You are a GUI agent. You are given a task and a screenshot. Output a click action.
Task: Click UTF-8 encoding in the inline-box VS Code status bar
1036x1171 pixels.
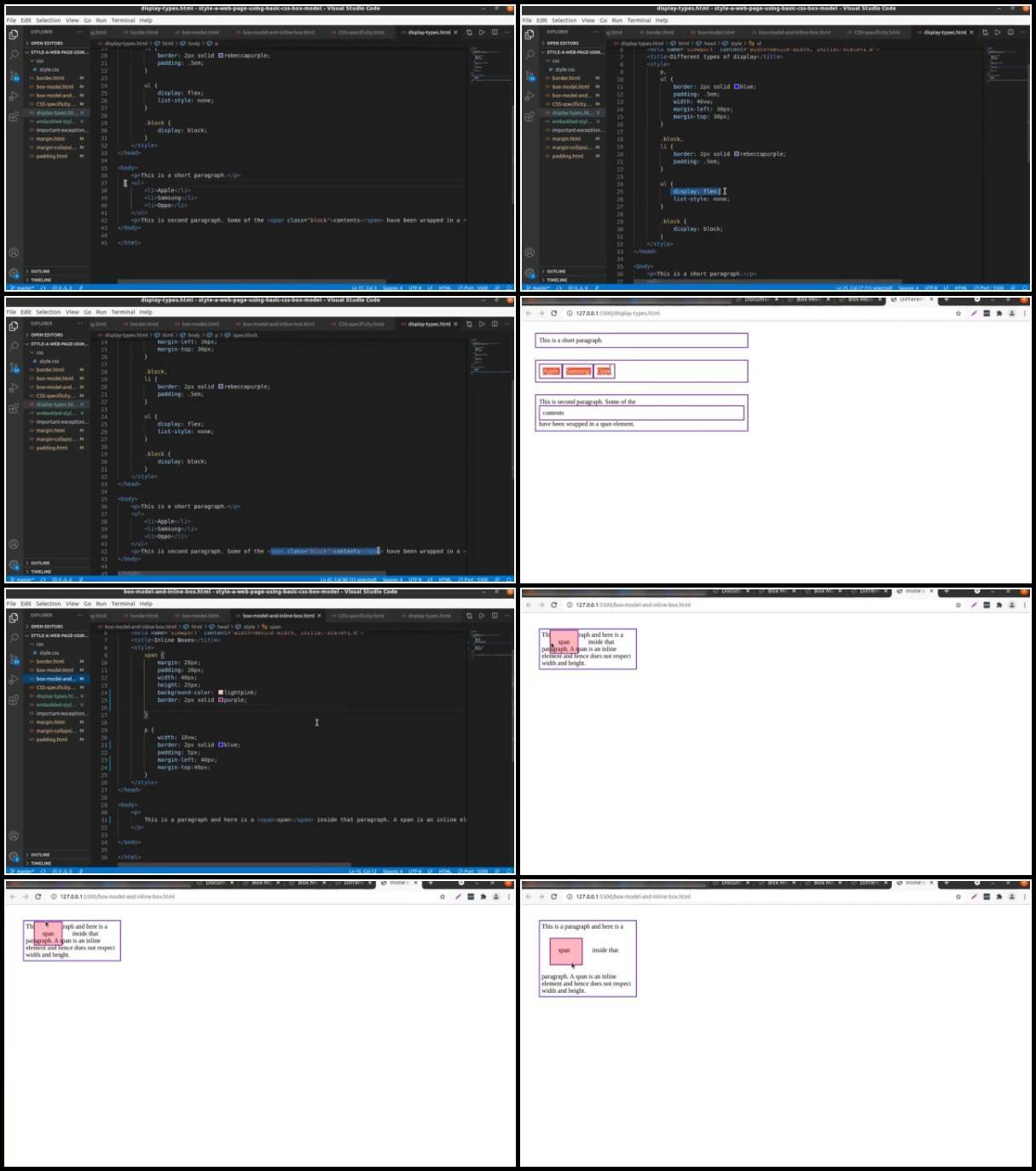pyautogui.click(x=416, y=871)
